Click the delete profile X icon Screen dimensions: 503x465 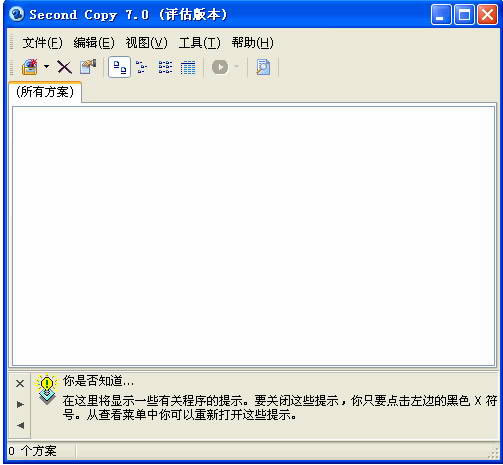tap(64, 67)
